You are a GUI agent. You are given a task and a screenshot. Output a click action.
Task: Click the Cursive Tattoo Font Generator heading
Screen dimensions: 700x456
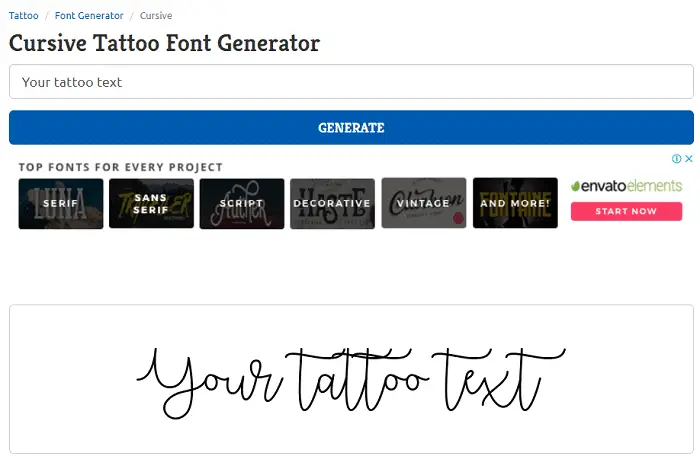coord(164,43)
